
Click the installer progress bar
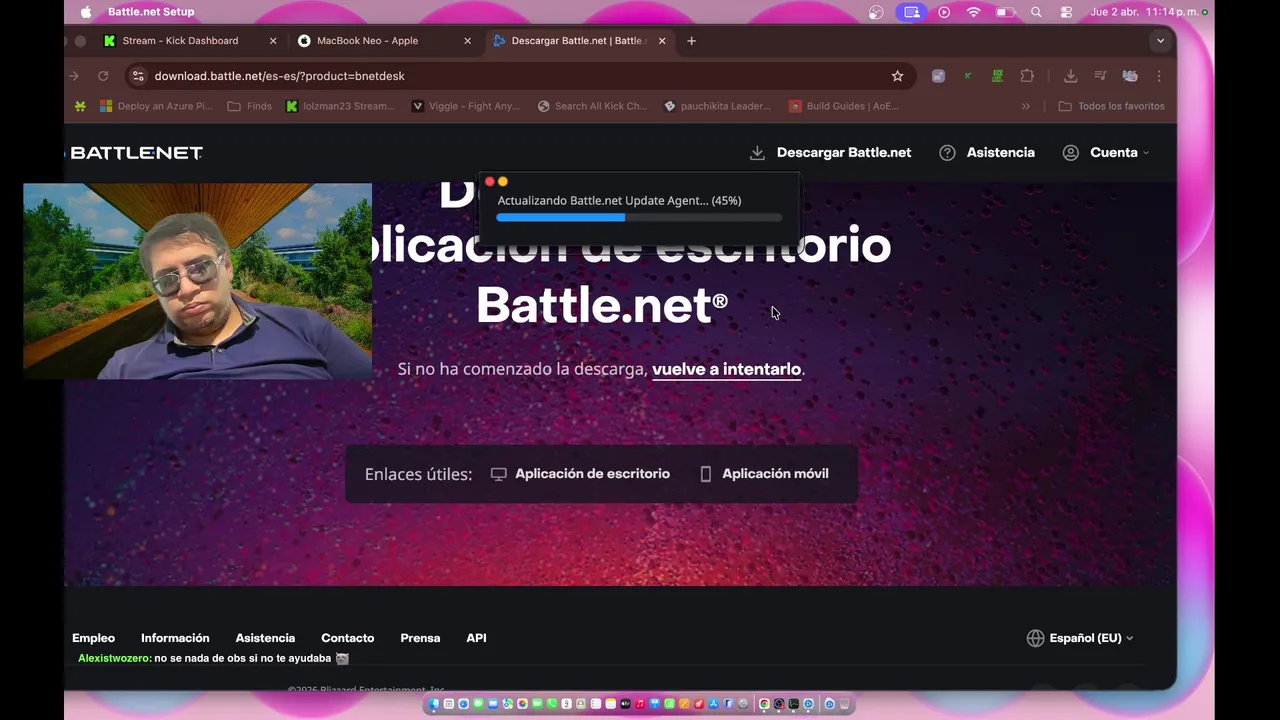click(x=639, y=217)
